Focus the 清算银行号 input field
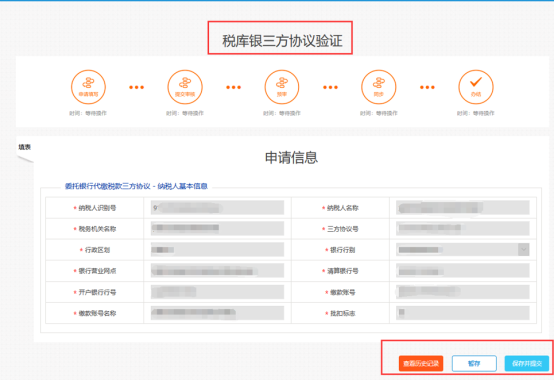Image resolution: width=555 pixels, height=380 pixels. pos(463,271)
